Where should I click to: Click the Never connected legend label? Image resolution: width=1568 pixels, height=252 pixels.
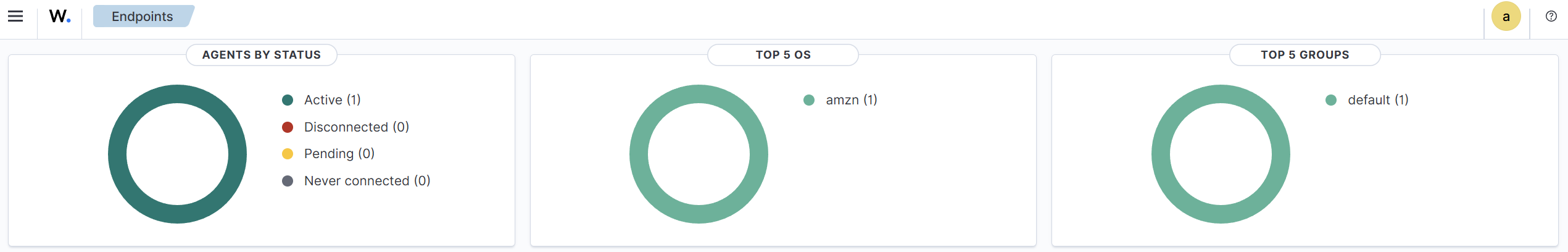point(367,181)
